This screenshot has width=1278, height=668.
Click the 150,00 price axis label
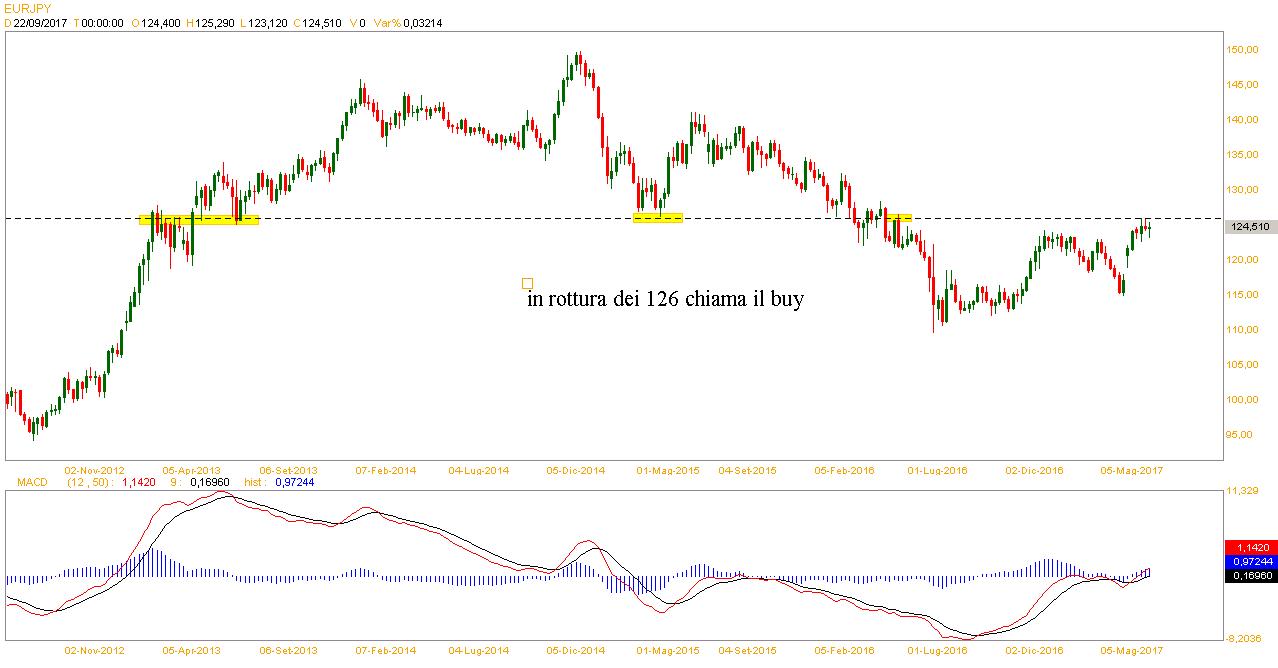click(x=1243, y=49)
